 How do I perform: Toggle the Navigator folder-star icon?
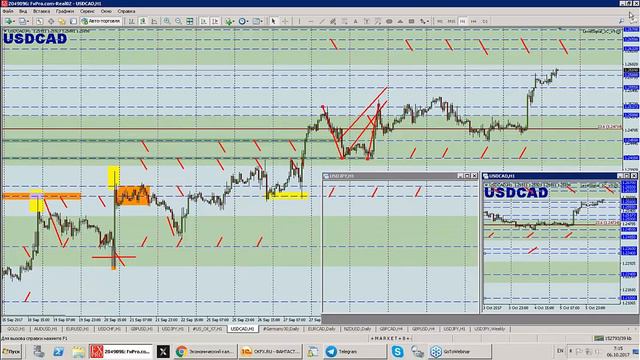62,21
